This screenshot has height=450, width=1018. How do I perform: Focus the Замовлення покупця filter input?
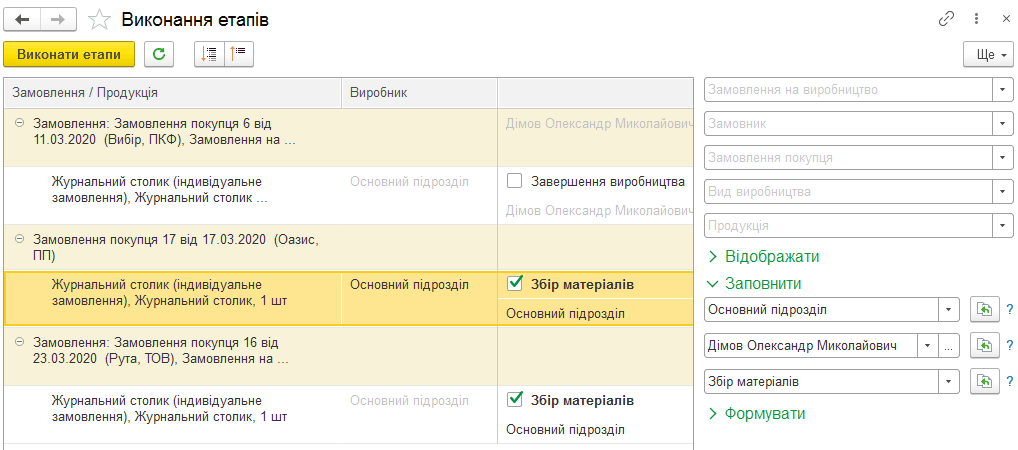pos(849,158)
